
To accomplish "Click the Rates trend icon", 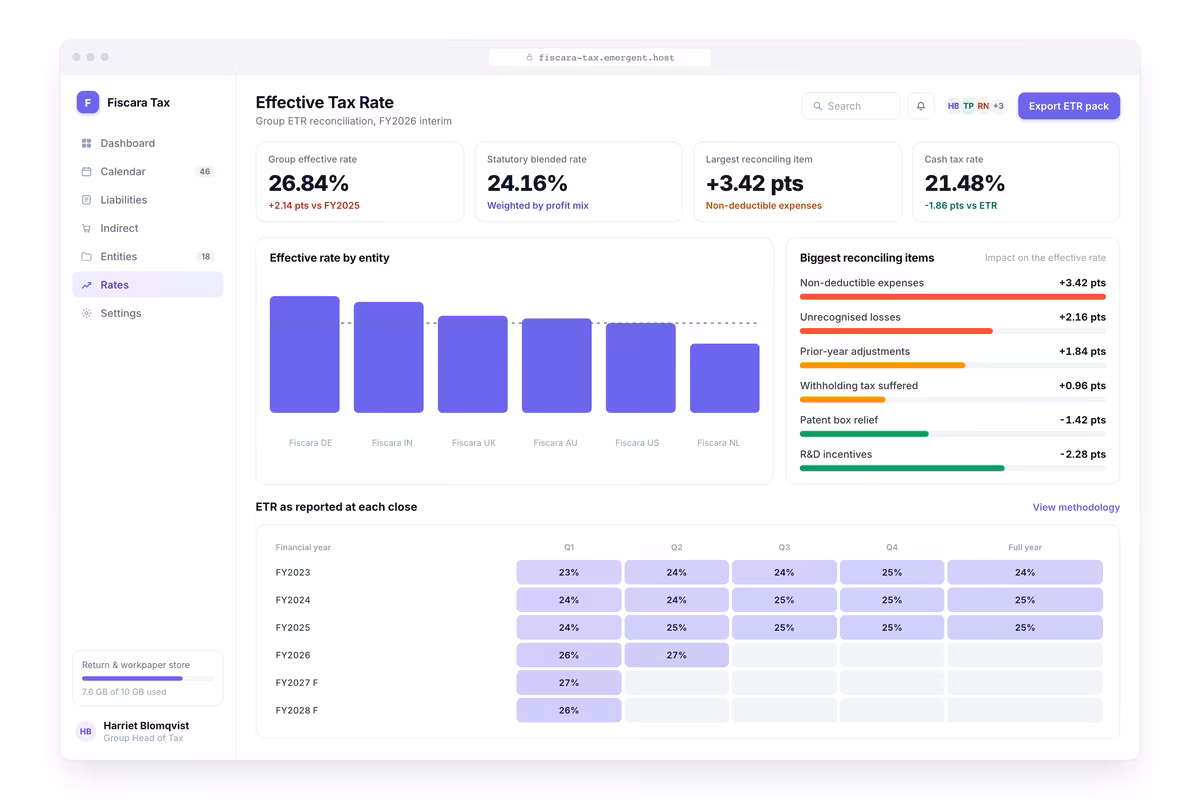I will [86, 285].
